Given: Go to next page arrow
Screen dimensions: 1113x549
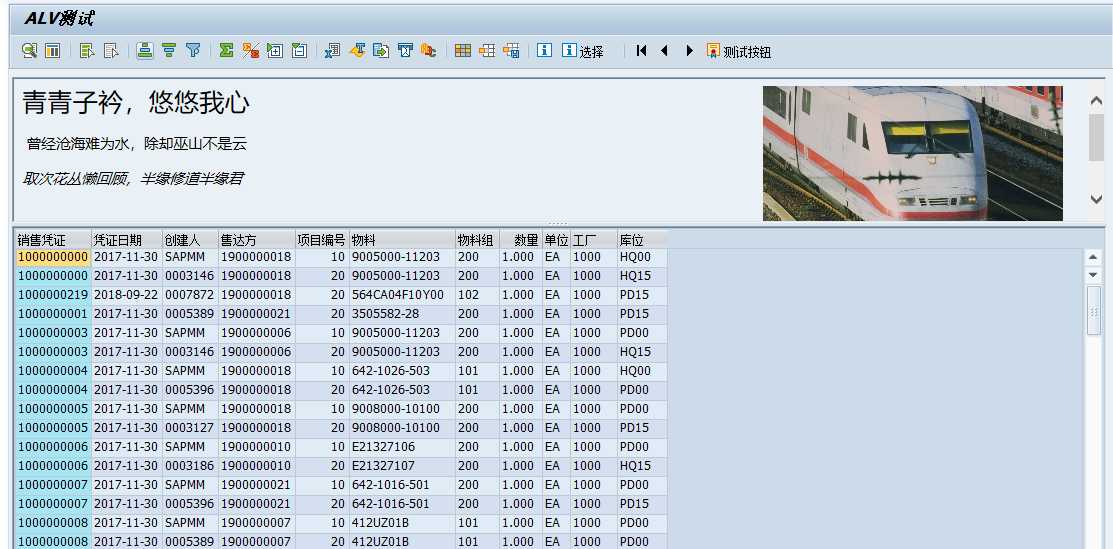Looking at the screenshot, I should [689, 50].
